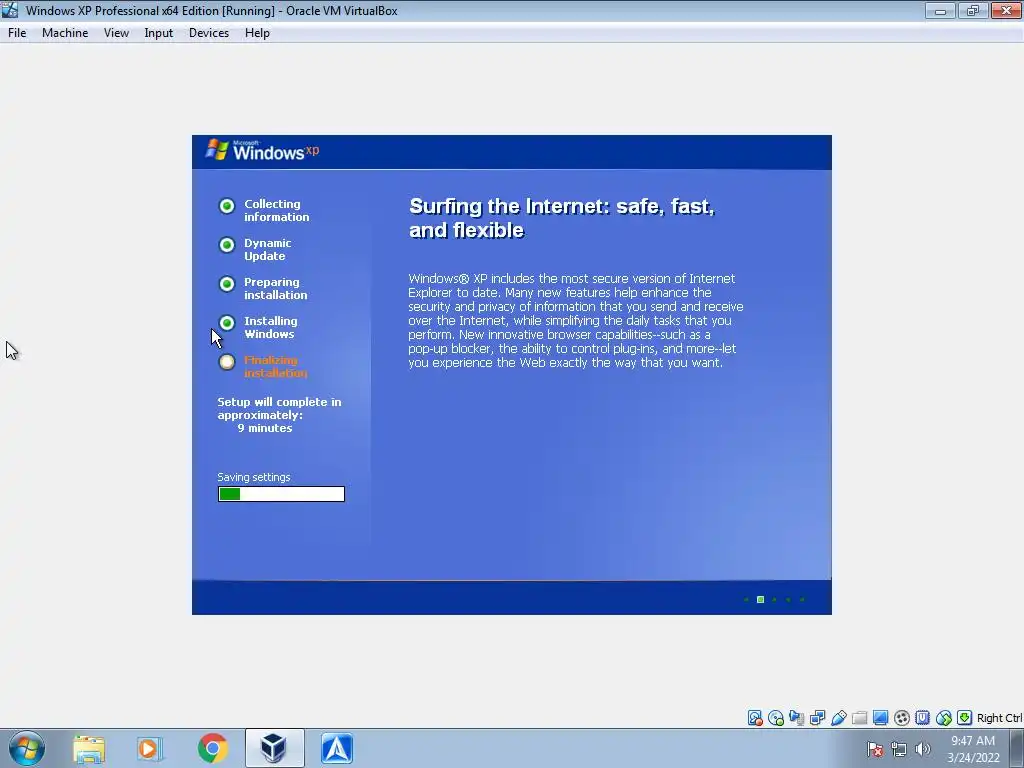Open the volume speaker tray icon
The height and width of the screenshot is (768, 1024).
pyautogui.click(x=923, y=749)
